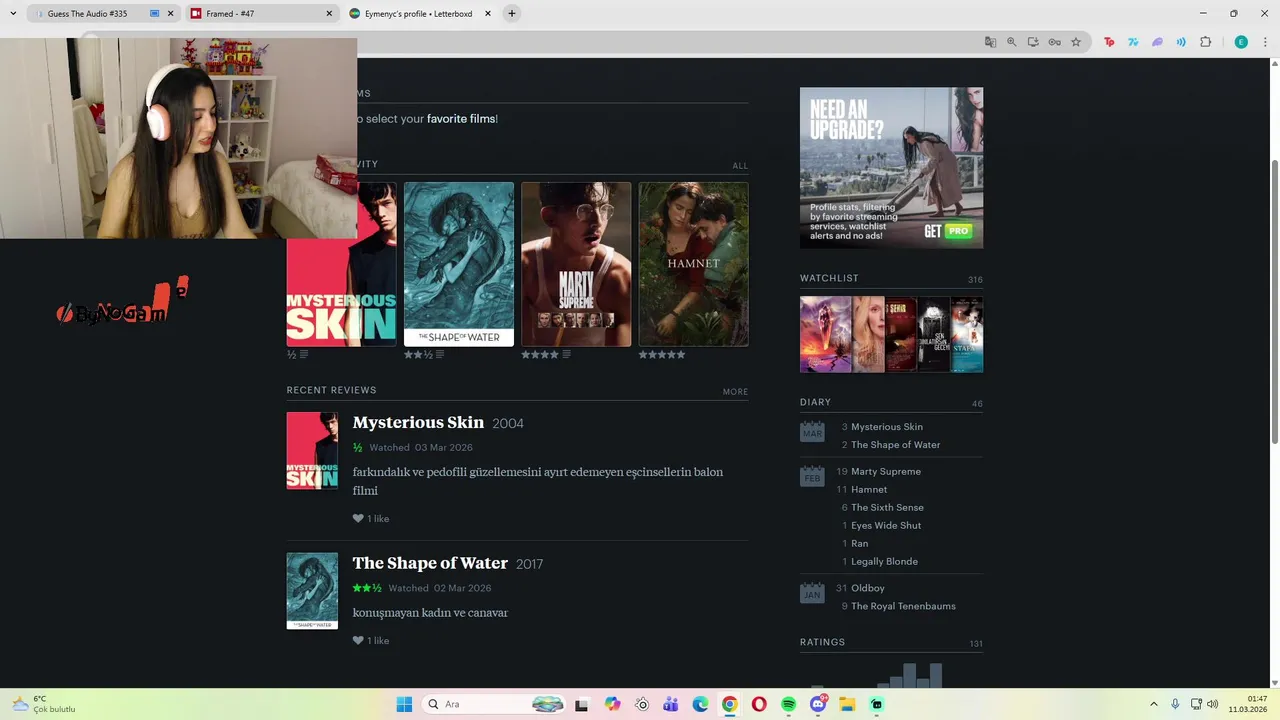Open the password key icon in address bar
Image resolution: width=1280 pixels, height=720 pixels.
point(1054,42)
